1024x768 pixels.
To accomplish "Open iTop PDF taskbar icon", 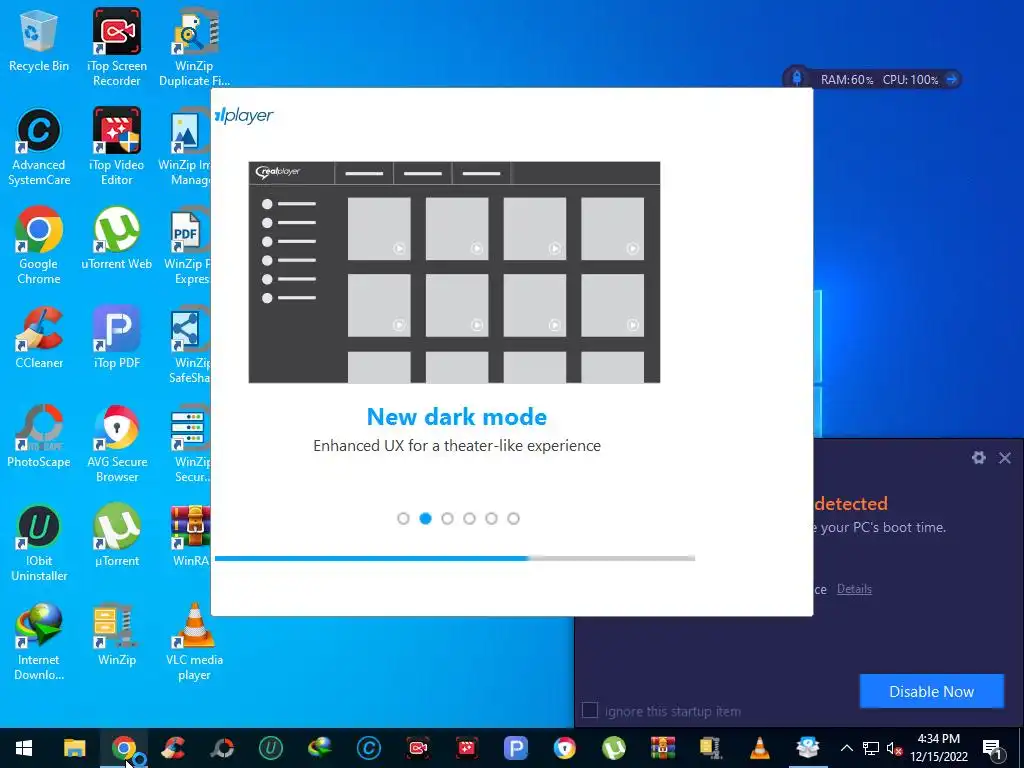I will (x=516, y=748).
